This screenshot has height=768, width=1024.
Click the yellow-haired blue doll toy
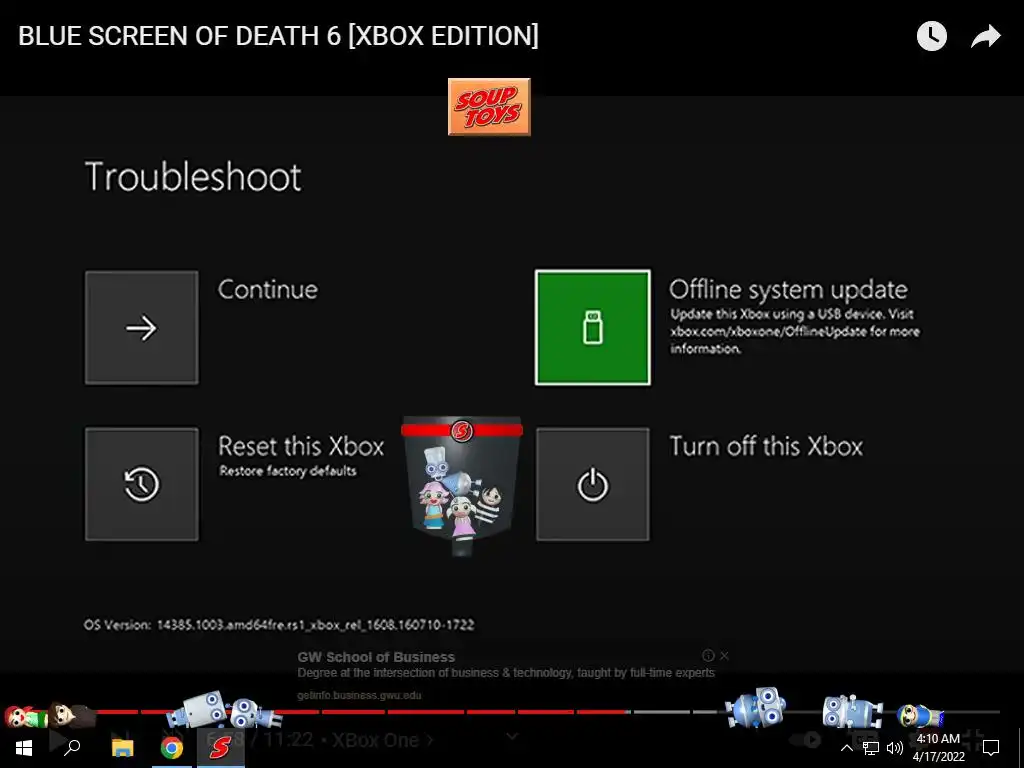coord(920,716)
